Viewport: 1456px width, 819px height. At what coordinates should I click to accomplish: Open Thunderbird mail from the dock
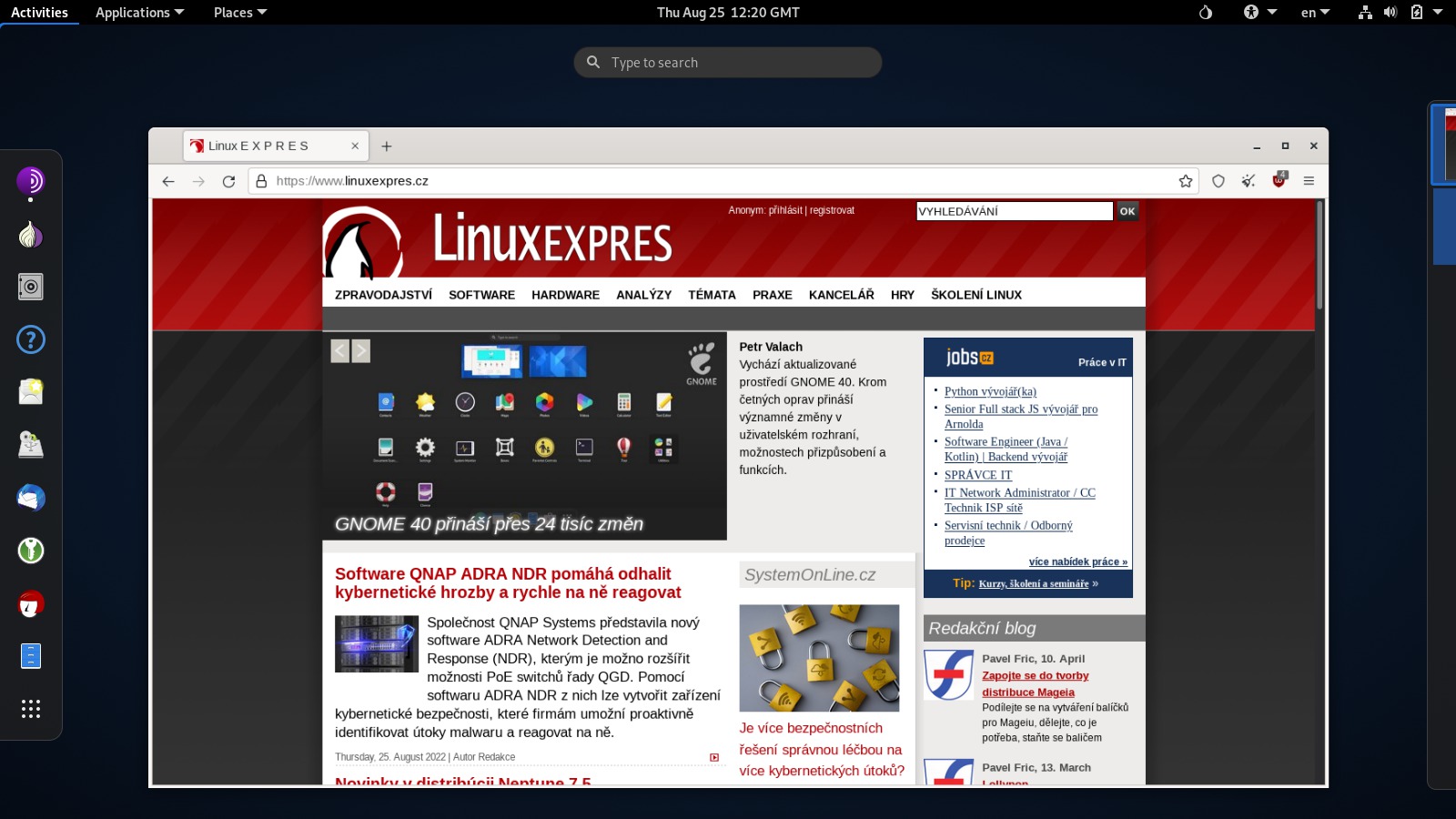(31, 498)
